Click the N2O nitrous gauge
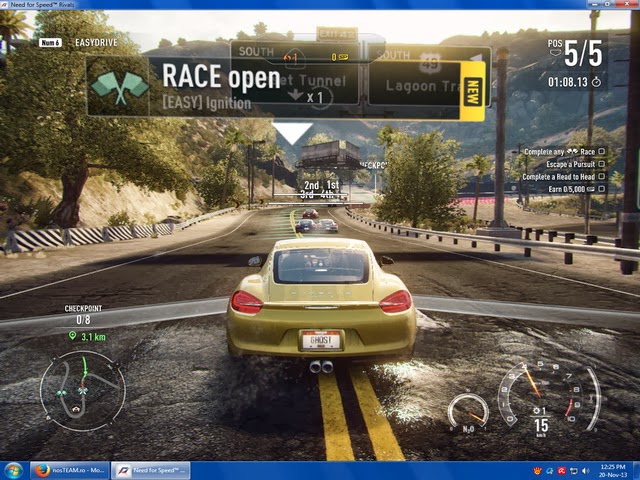The height and width of the screenshot is (480, 640). [469, 412]
